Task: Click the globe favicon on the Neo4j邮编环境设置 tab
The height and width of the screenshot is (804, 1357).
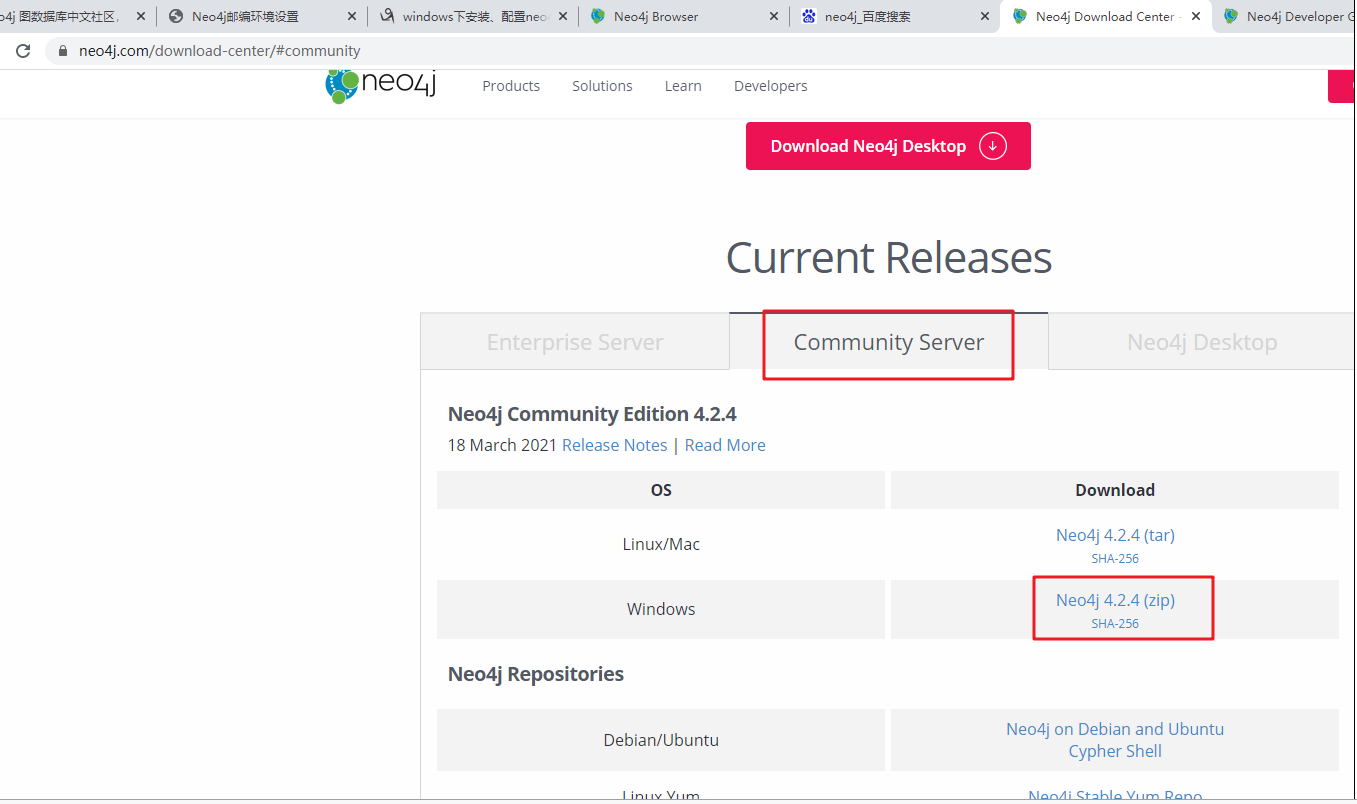Action: (x=177, y=16)
